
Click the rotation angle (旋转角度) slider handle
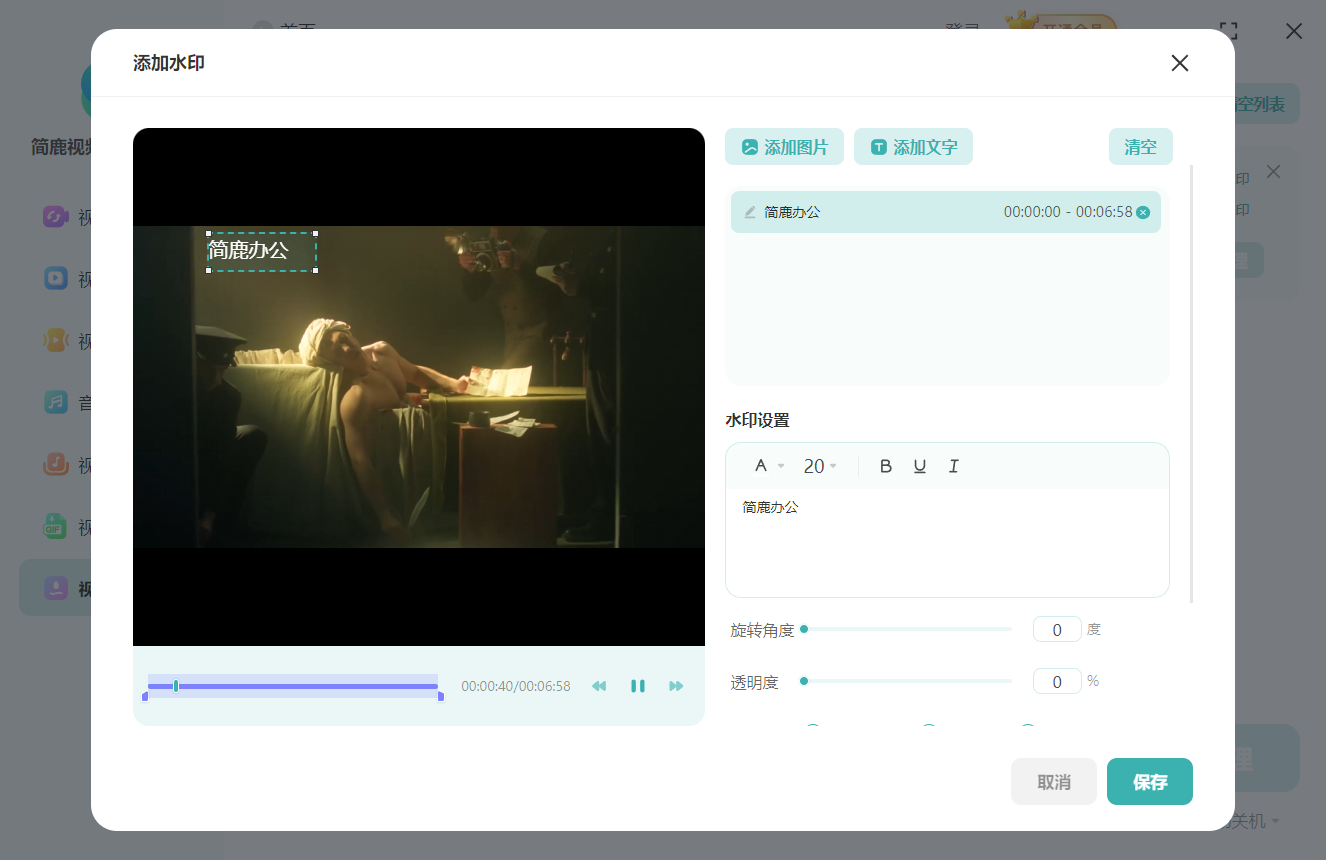point(804,629)
